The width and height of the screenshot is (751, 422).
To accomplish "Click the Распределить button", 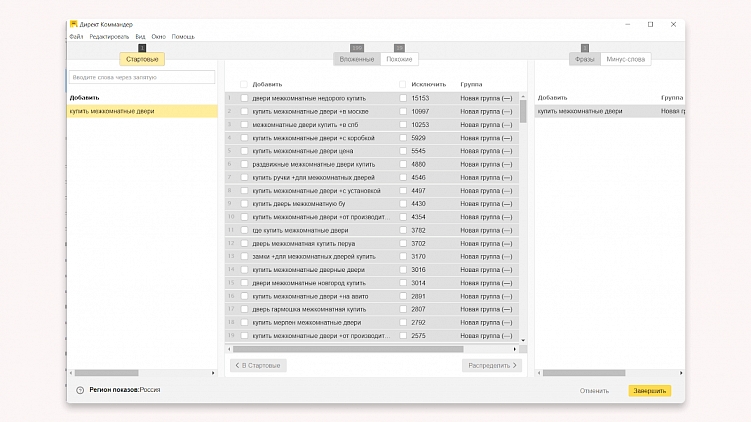I will click(x=492, y=365).
